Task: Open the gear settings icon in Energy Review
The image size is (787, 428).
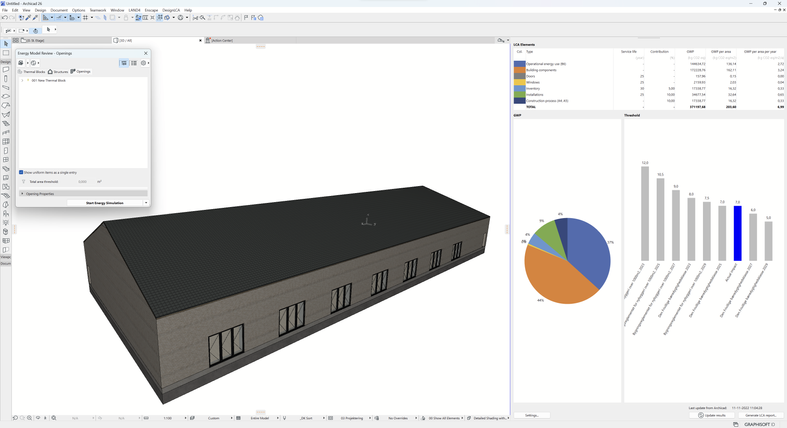Action: pos(143,63)
